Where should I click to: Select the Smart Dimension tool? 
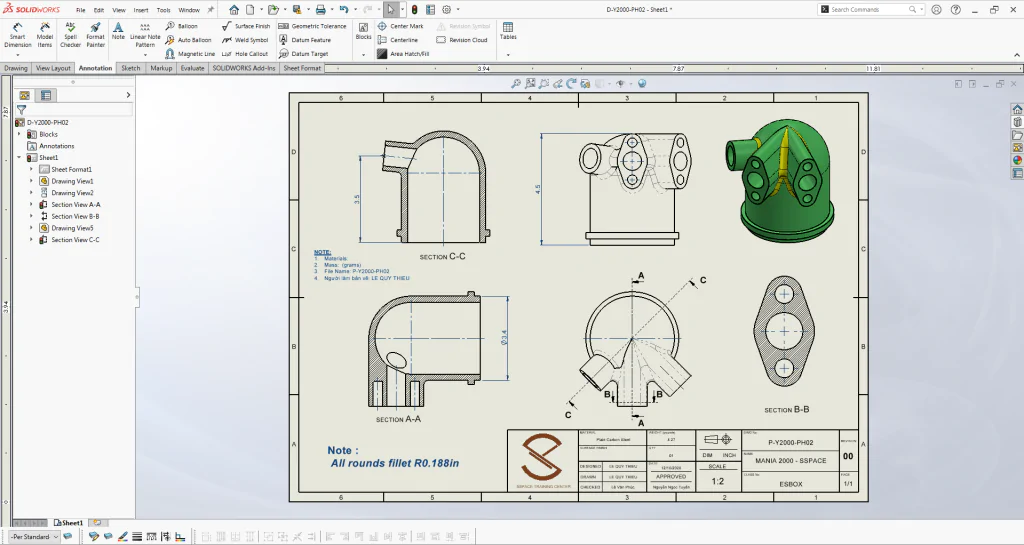tap(18, 35)
